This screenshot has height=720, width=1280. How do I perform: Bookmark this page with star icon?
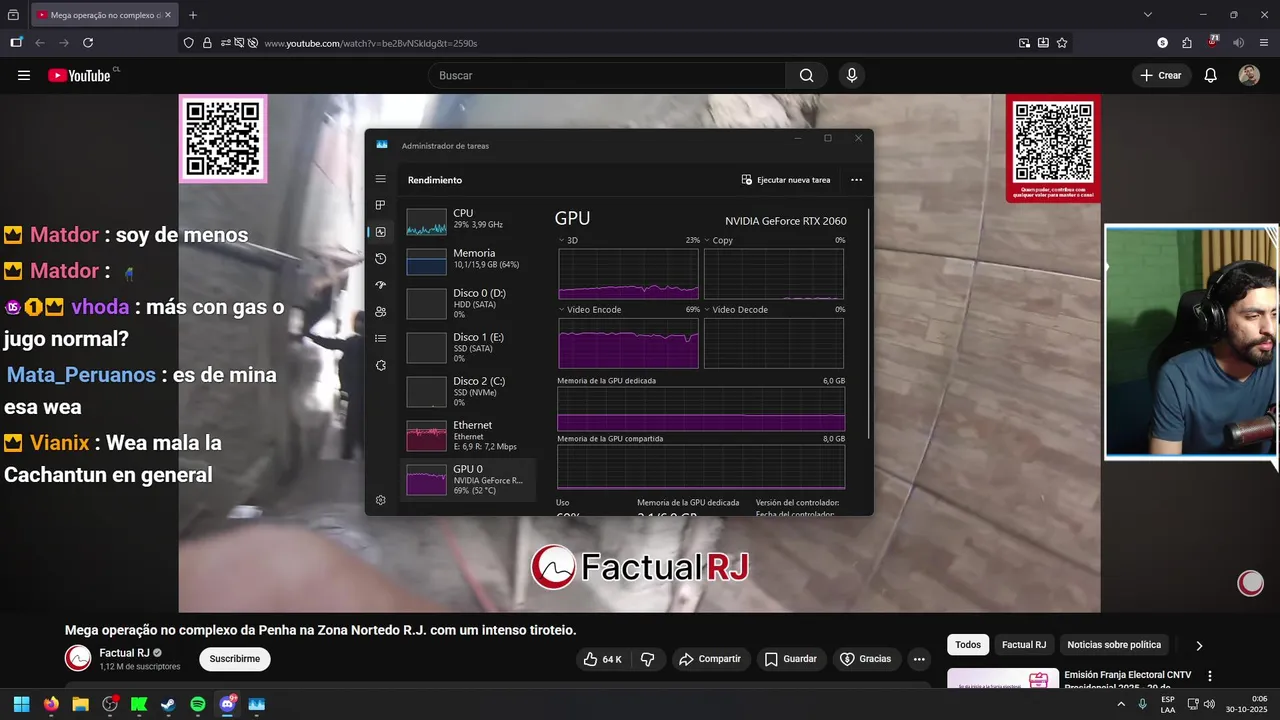pyautogui.click(x=1062, y=43)
